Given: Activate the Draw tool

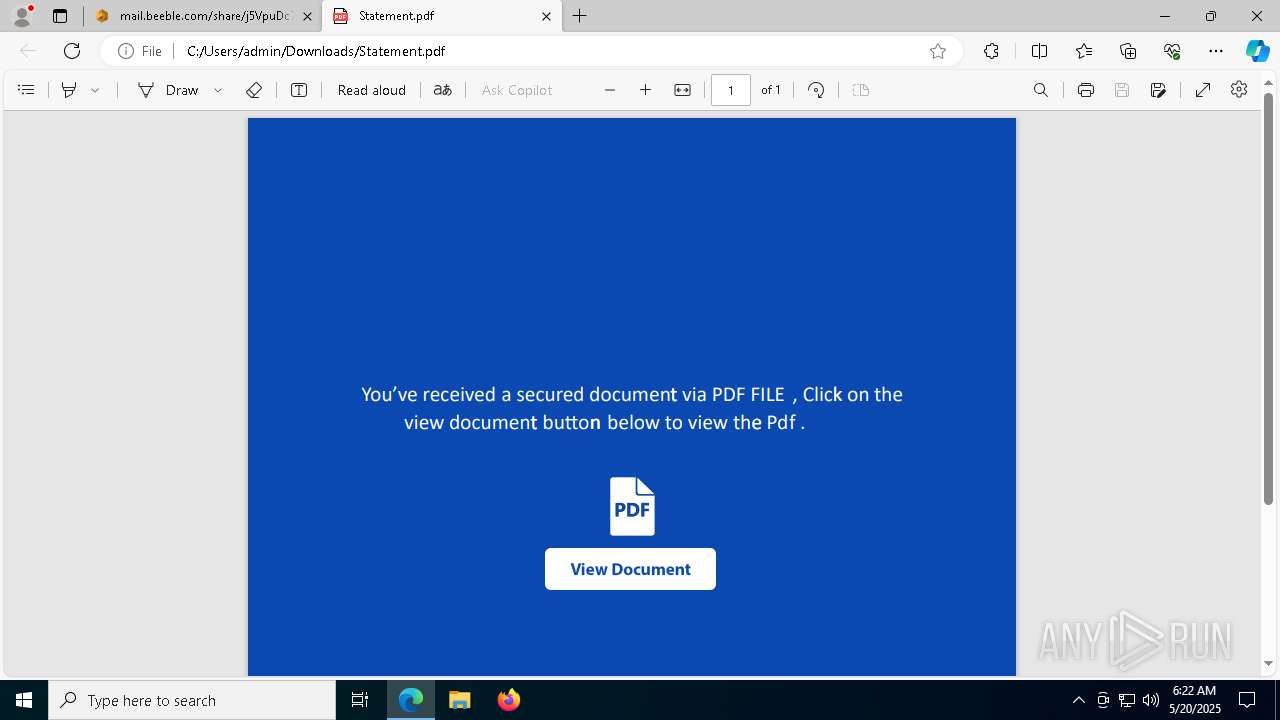Looking at the screenshot, I should pos(169,90).
